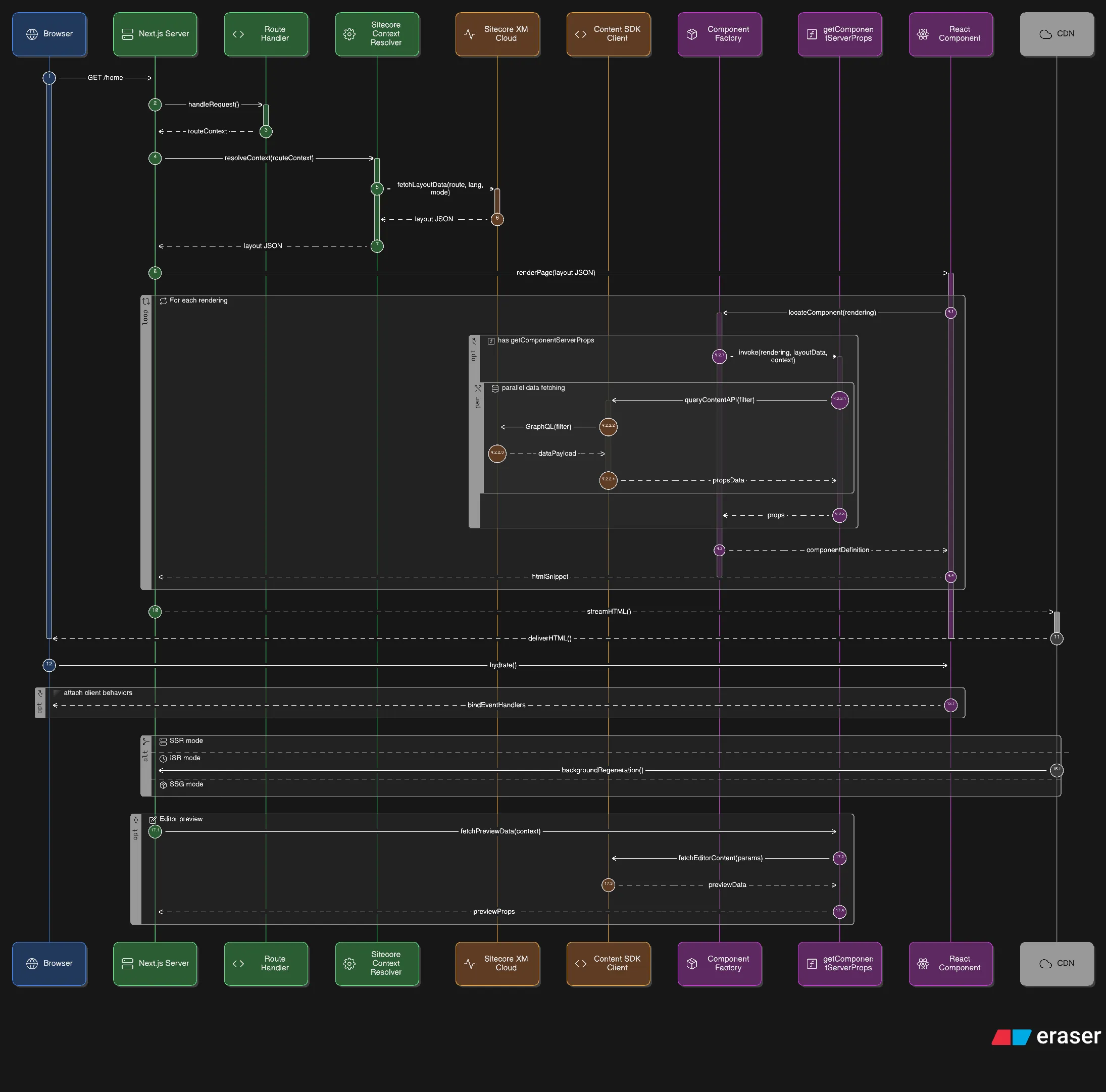Click the 'queryContentAPI(filter)' label
This screenshot has height=1092, width=1106.
click(720, 400)
